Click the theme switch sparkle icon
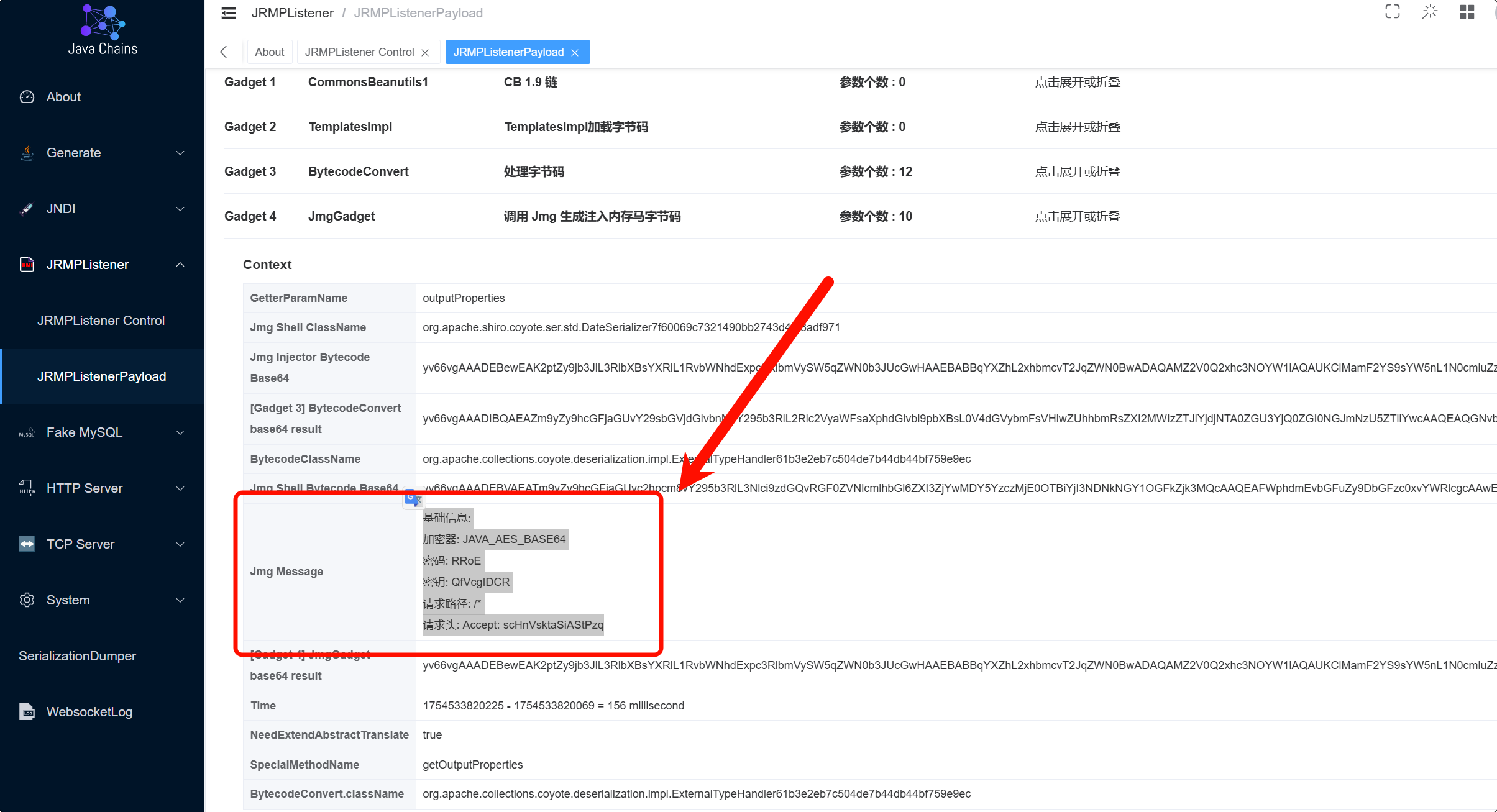This screenshot has height=812, width=1497. click(1429, 12)
